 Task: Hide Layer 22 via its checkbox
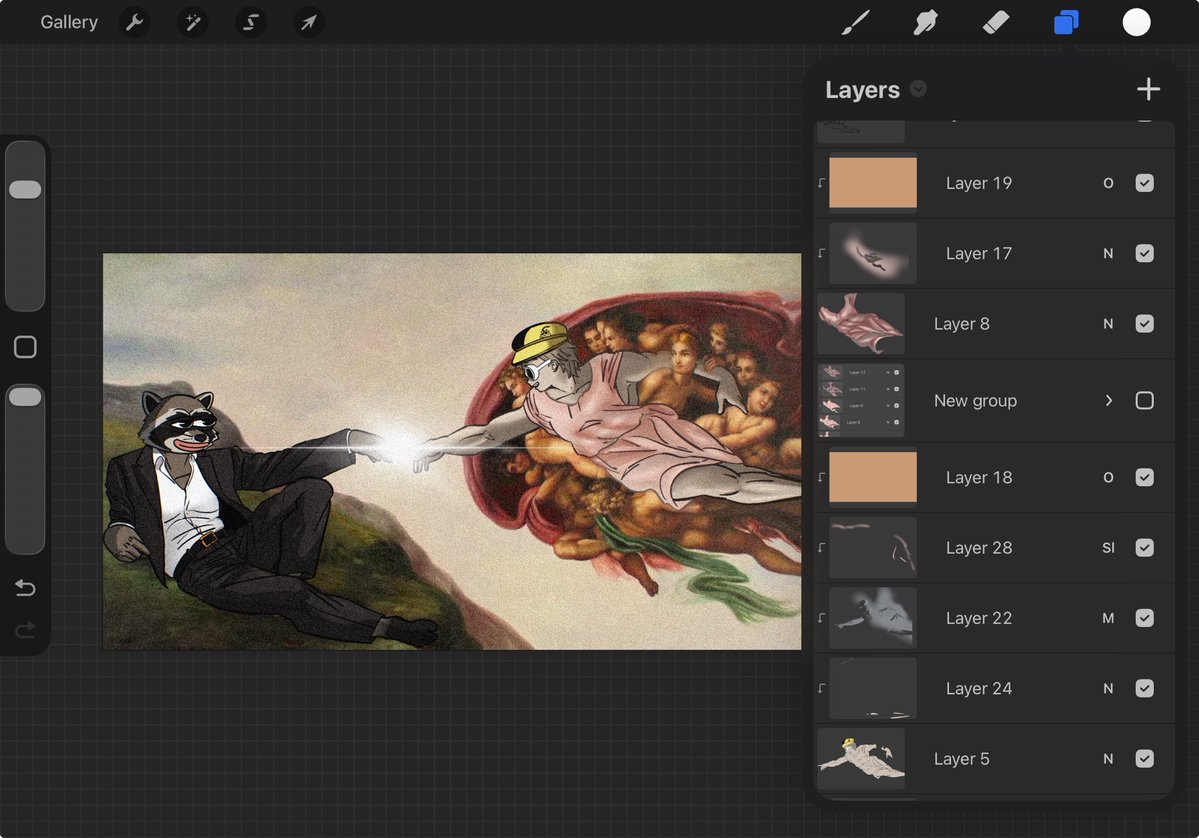pyautogui.click(x=1144, y=618)
